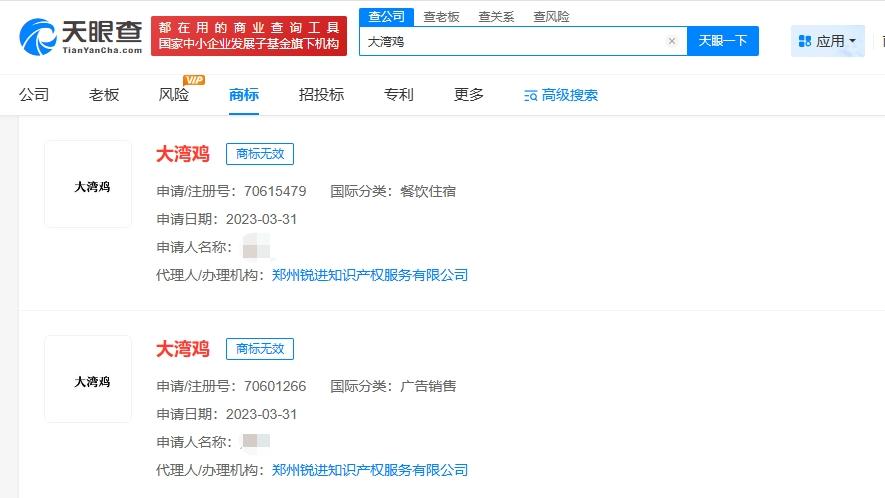Open the 公司 results tab

click(34, 94)
